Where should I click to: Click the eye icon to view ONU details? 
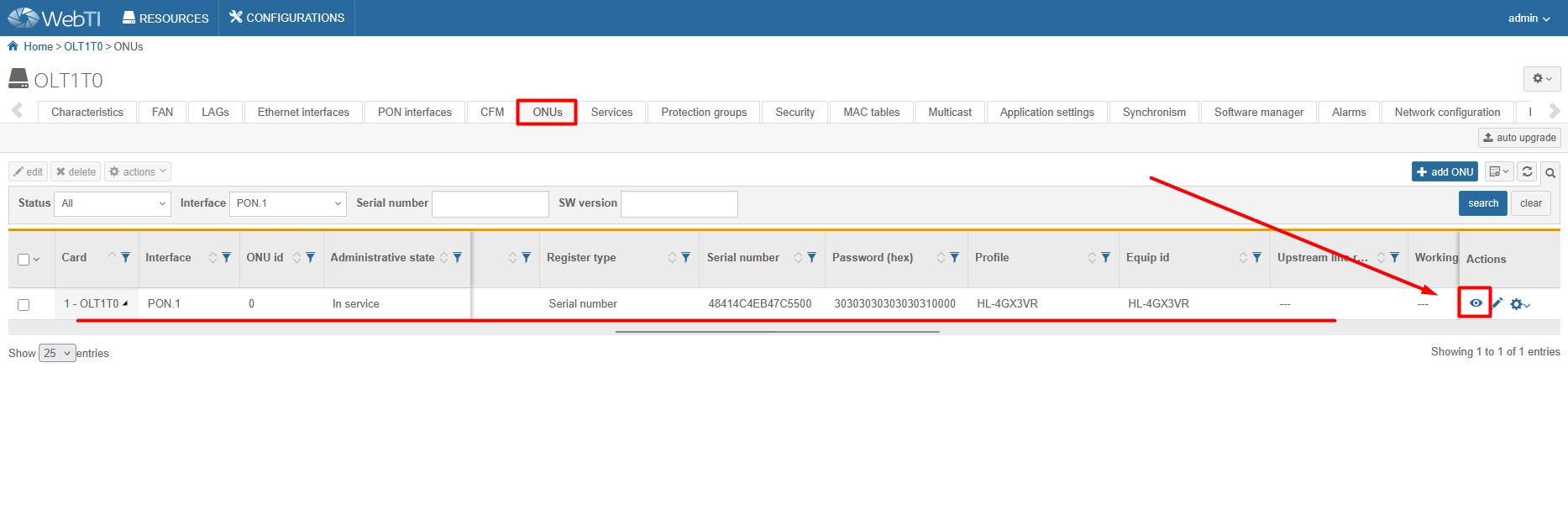coord(1475,303)
